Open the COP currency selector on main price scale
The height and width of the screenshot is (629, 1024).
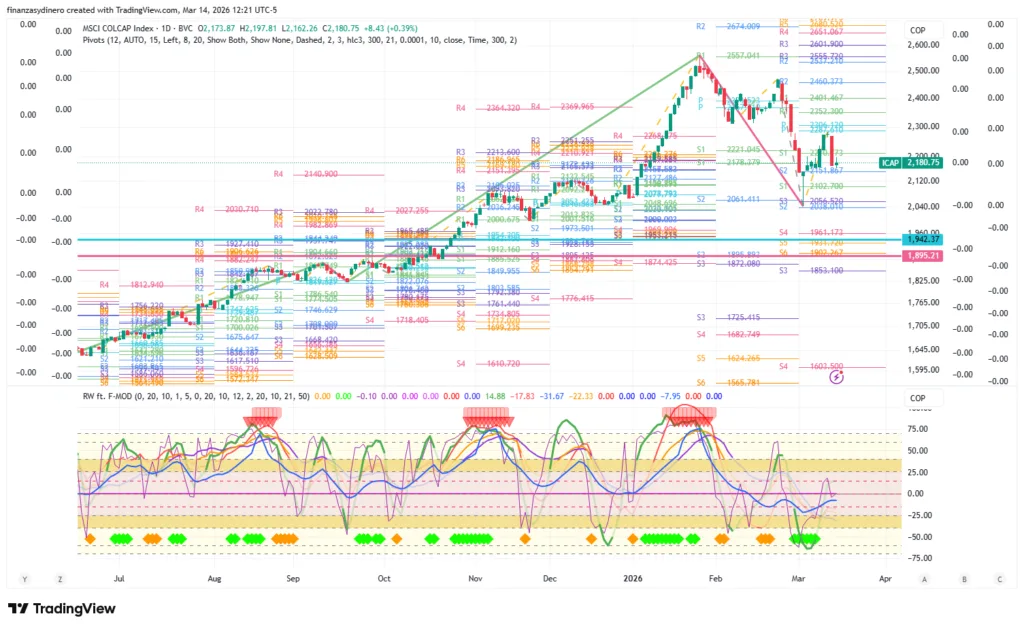click(x=917, y=31)
